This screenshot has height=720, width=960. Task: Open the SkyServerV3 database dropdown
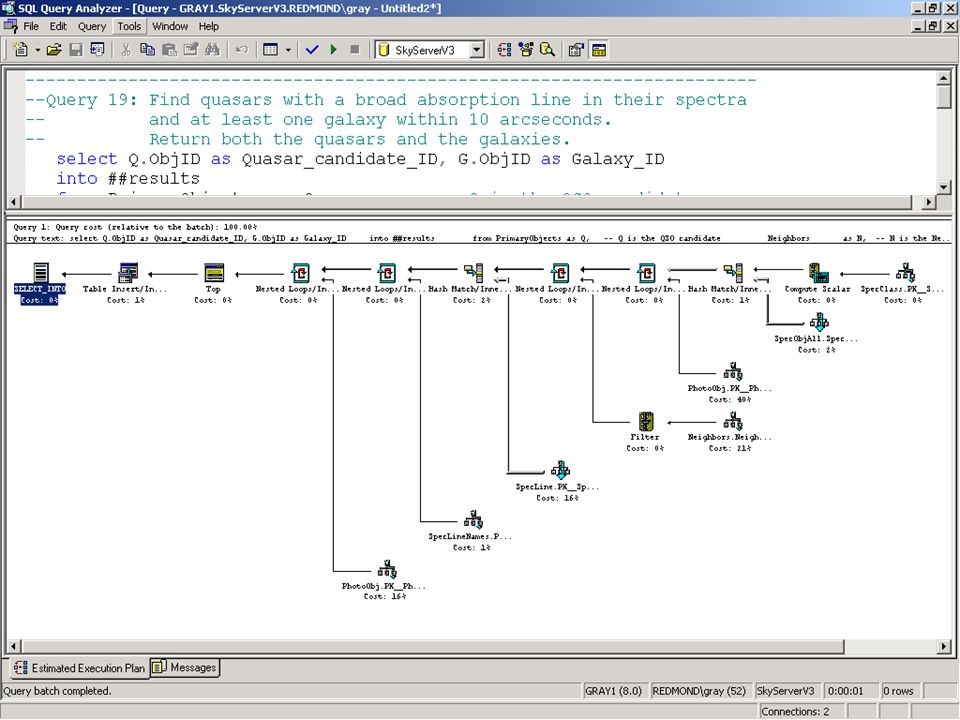(x=477, y=50)
